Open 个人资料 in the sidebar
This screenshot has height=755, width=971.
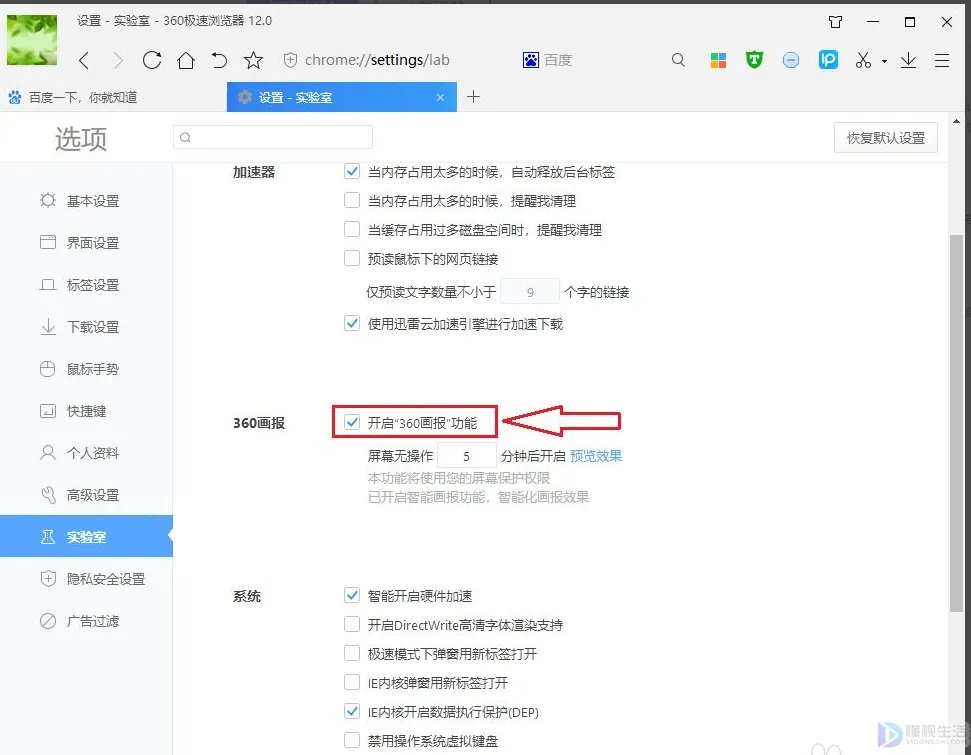[x=86, y=453]
